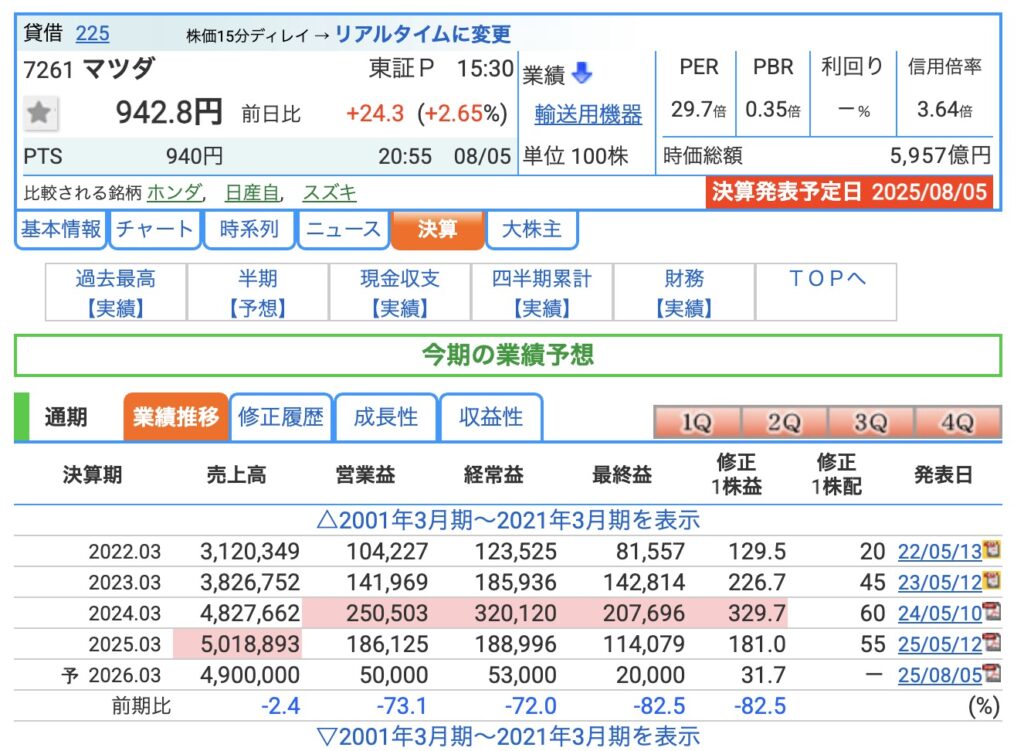Click the 1Q quarter button
The width and height of the screenshot is (1024, 751).
[x=697, y=423]
